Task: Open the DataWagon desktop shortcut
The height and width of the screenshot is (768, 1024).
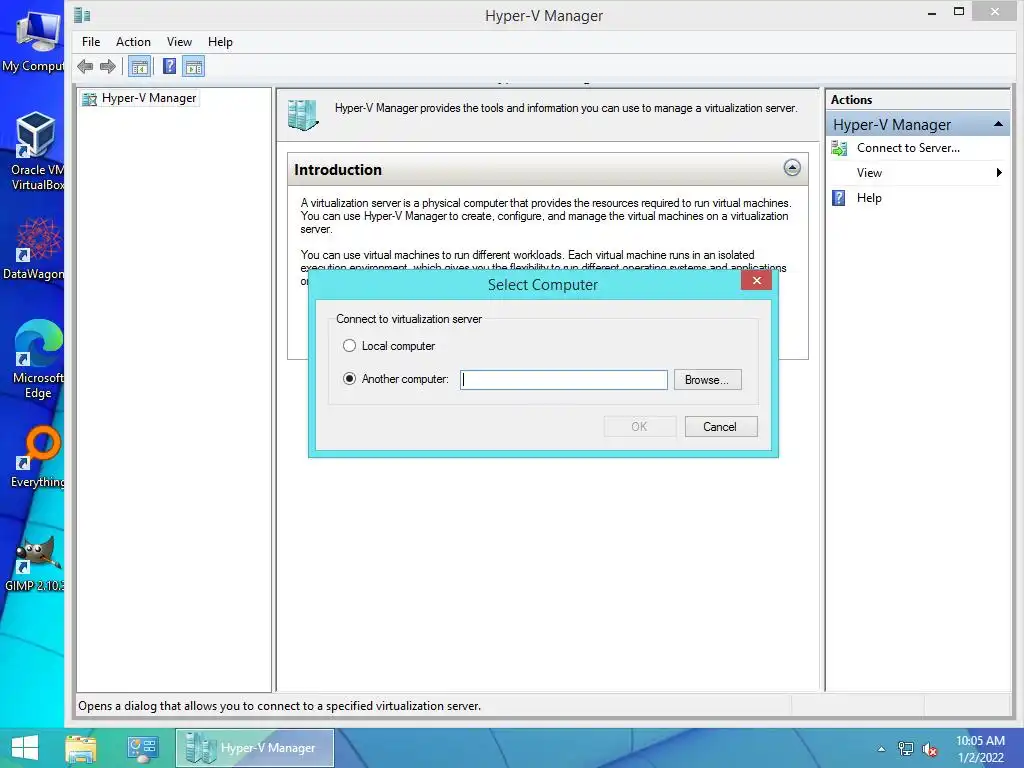Action: click(34, 249)
